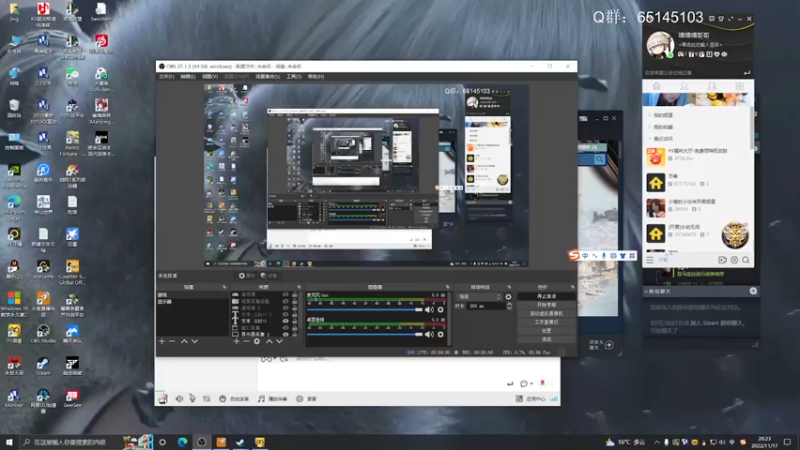Toggle visibility of 显示器采集 2 source
The image size is (800, 450).
(x=285, y=334)
